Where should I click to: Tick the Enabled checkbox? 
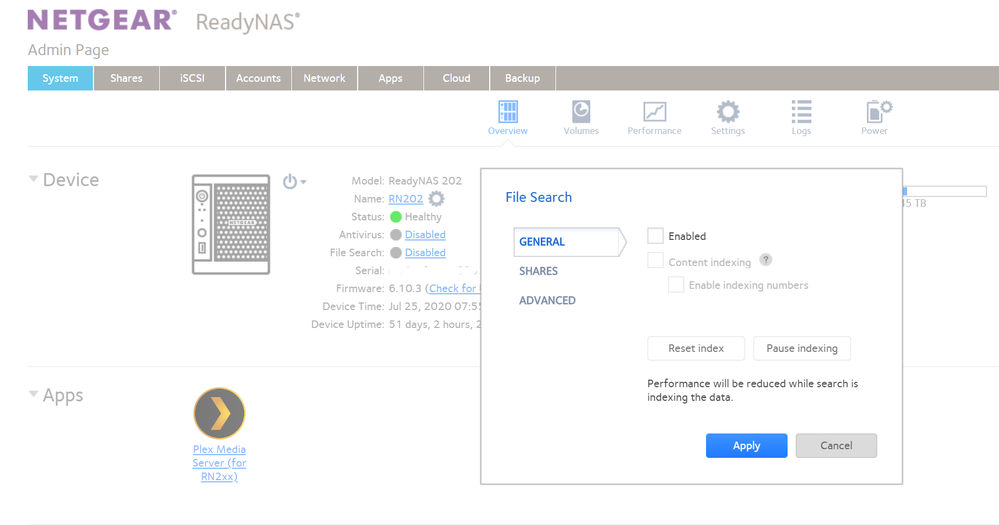656,236
